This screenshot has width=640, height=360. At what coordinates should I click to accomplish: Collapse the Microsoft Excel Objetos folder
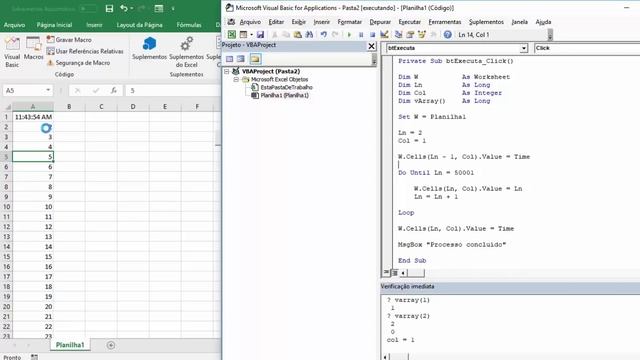pos(236,80)
